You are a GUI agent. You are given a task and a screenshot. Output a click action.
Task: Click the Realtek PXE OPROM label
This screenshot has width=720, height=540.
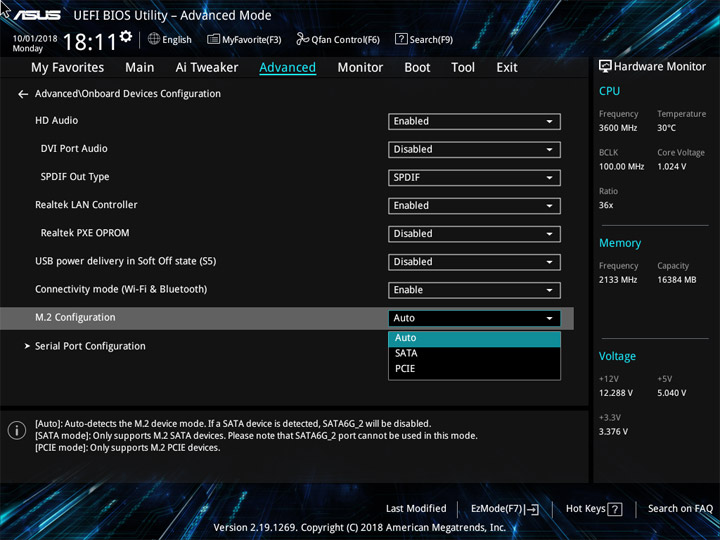tap(85, 233)
